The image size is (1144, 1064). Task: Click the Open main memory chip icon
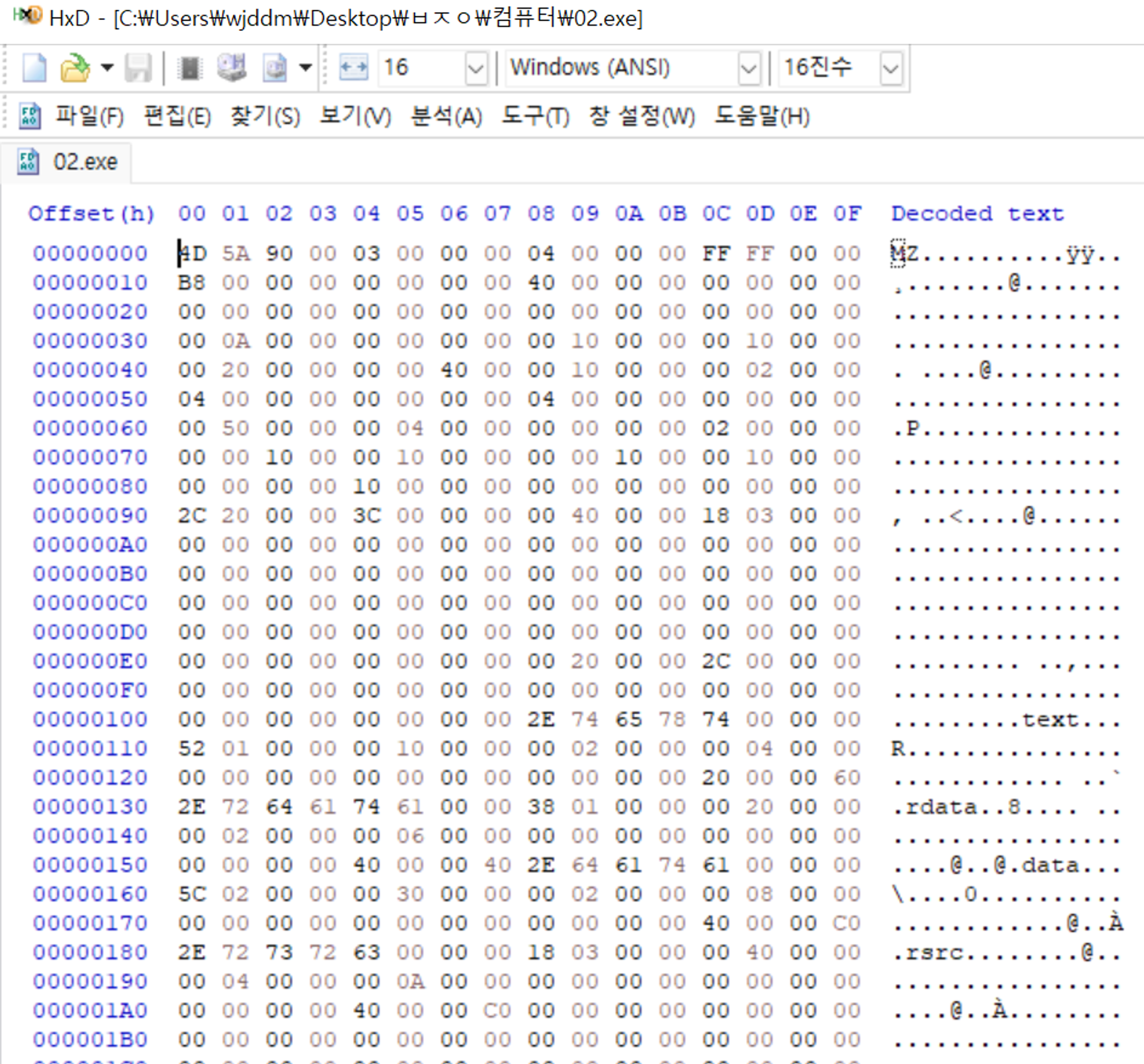click(x=189, y=68)
